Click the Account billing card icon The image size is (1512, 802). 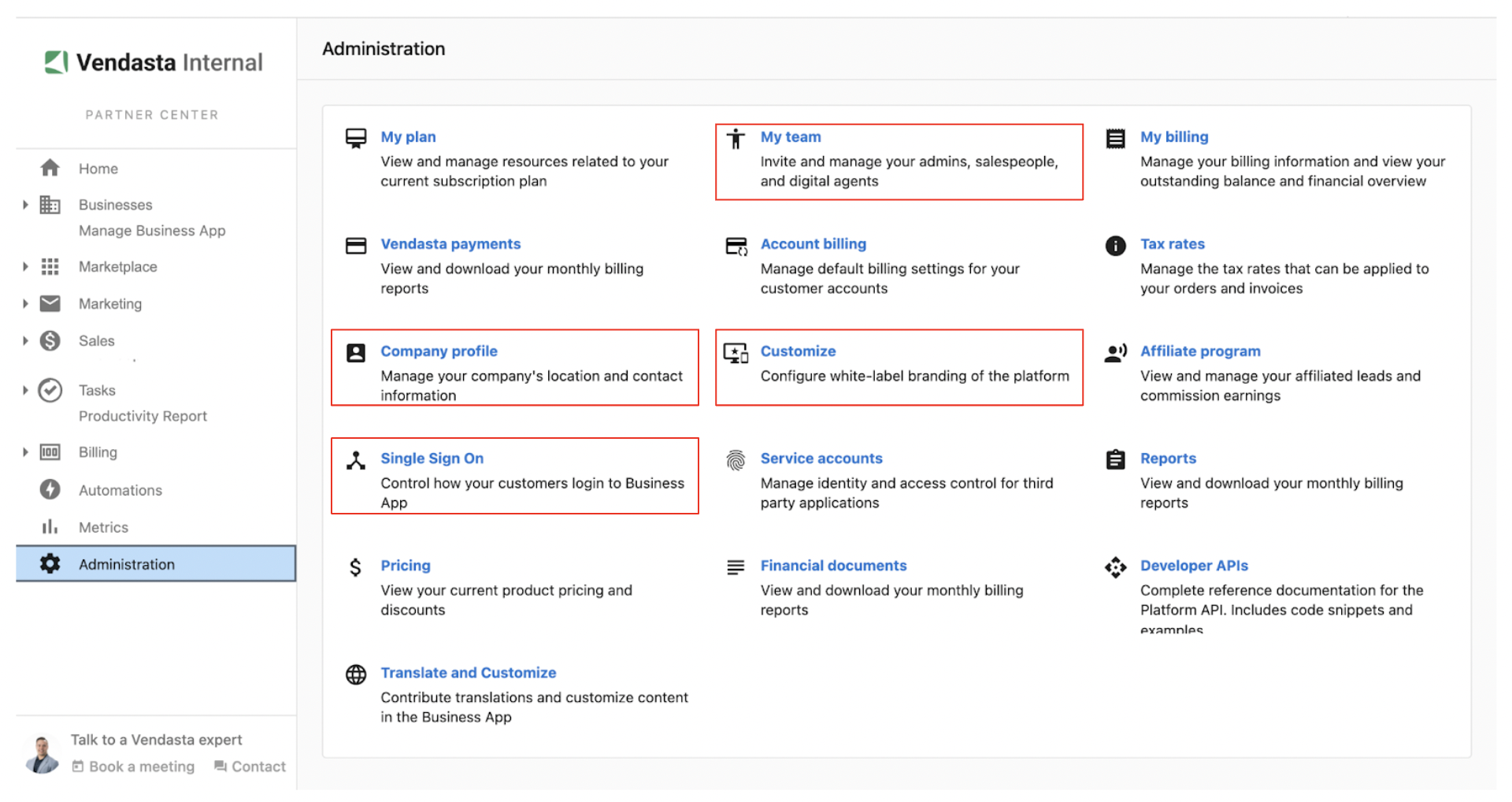coord(736,247)
